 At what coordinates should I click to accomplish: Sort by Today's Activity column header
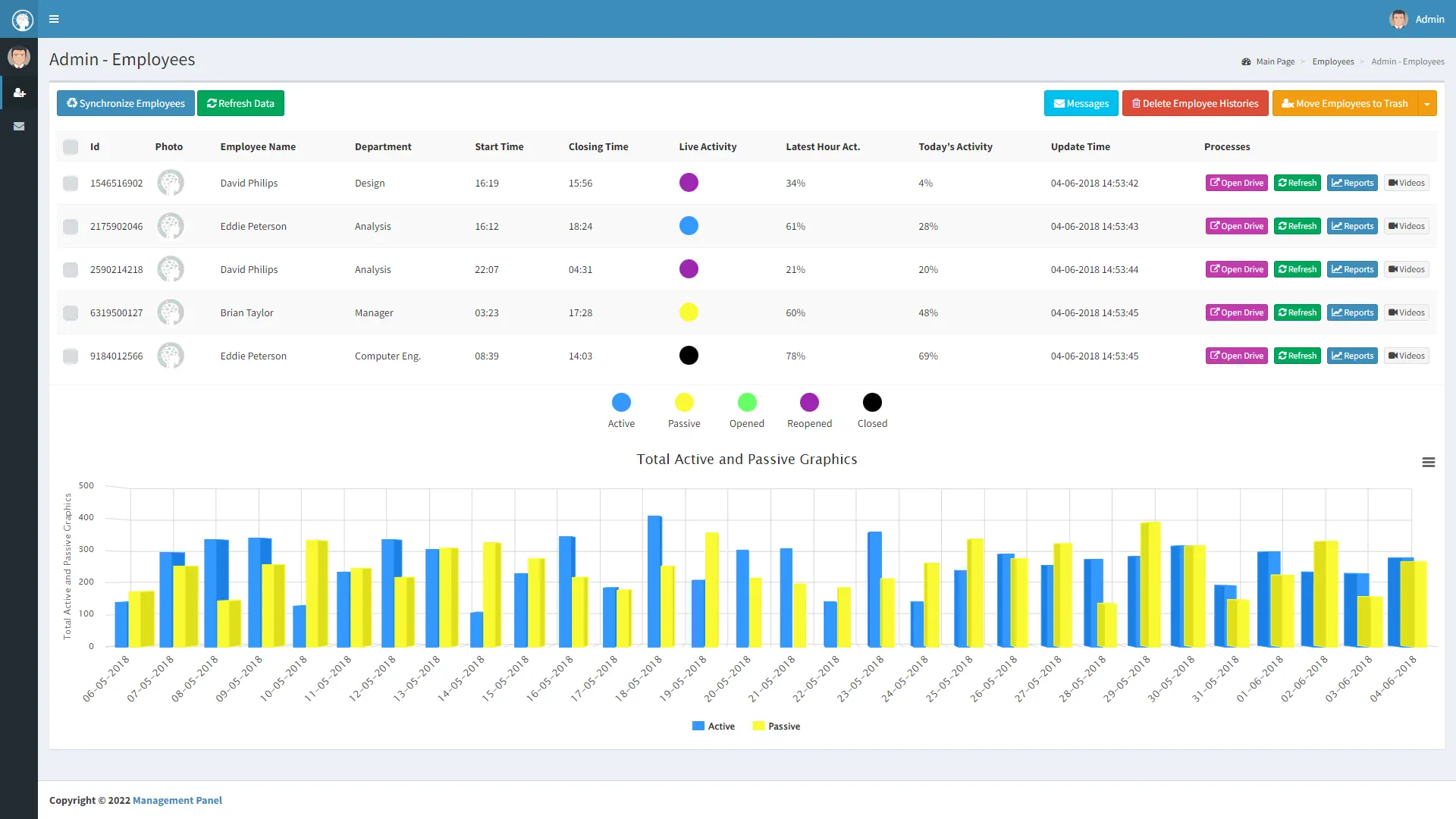(x=955, y=147)
